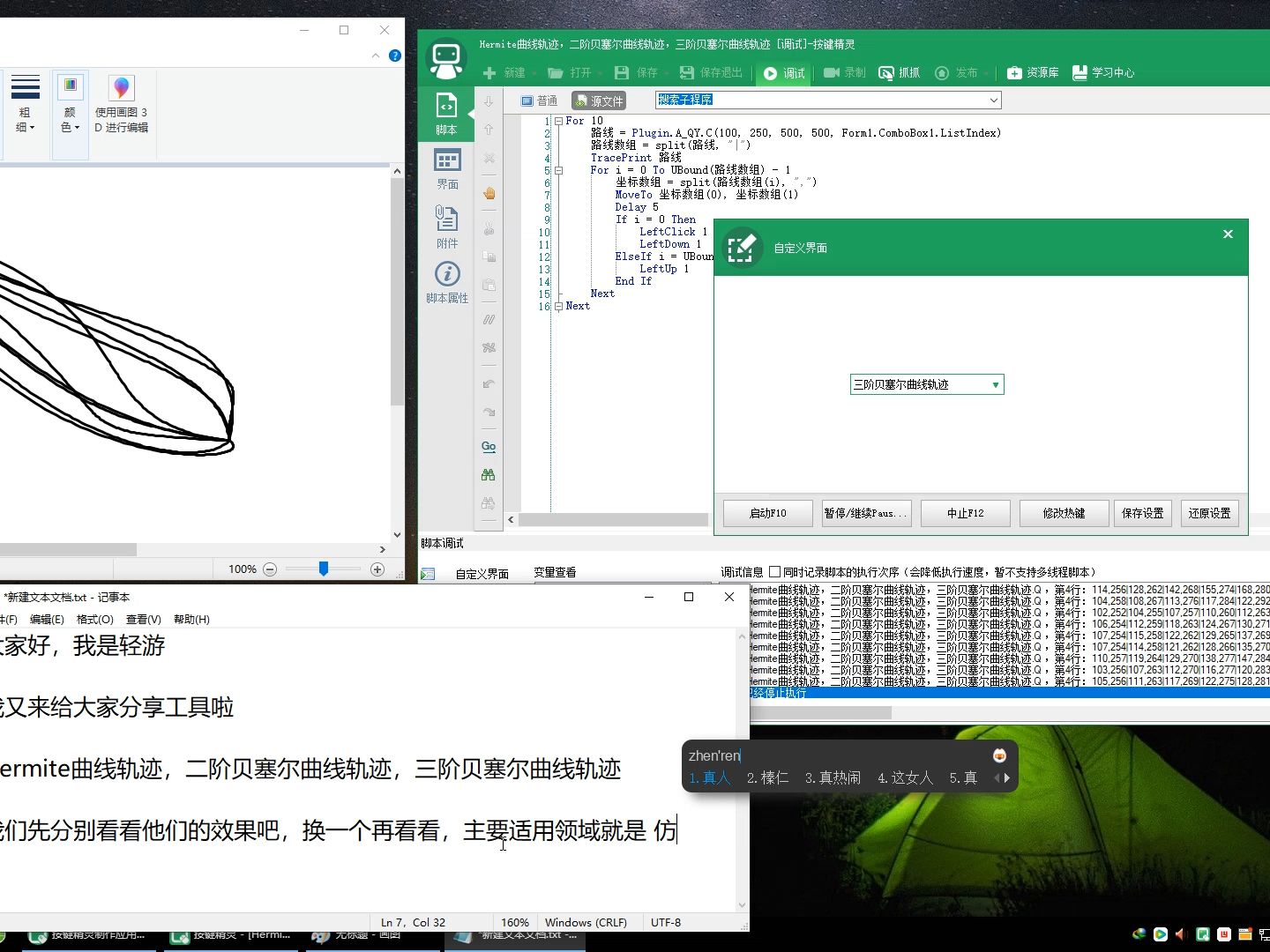Click 录制 (Record) in the top toolbar

click(844, 73)
